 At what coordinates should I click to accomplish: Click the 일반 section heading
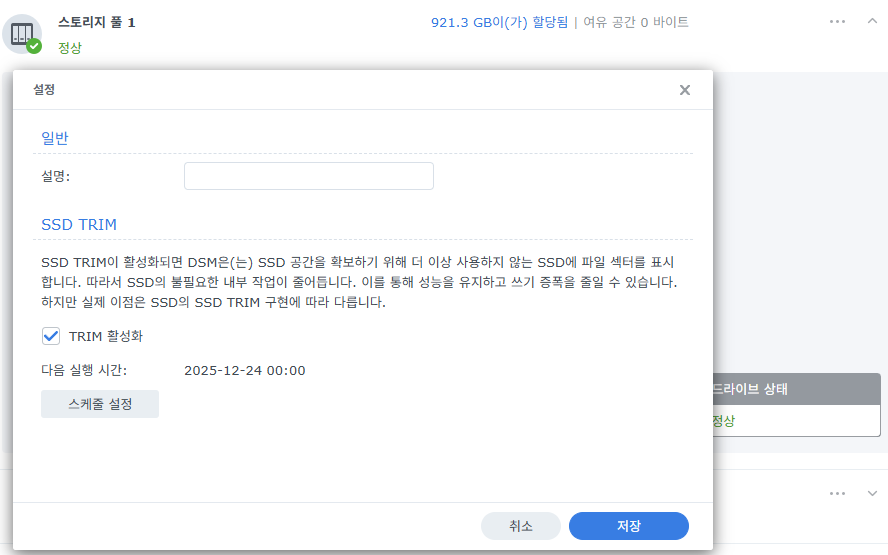55,138
